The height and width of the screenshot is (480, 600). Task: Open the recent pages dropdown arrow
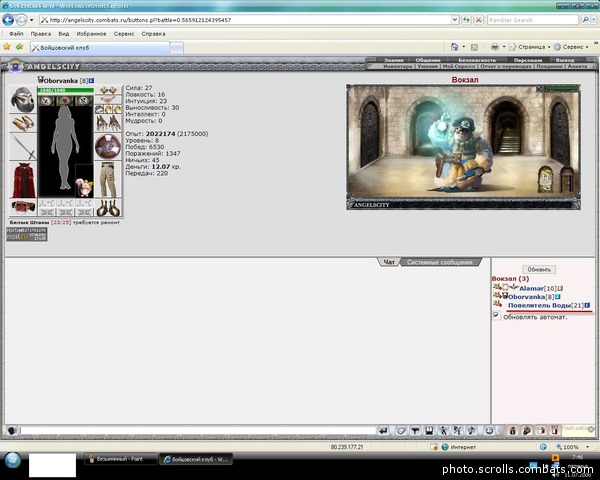pyautogui.click(x=32, y=20)
